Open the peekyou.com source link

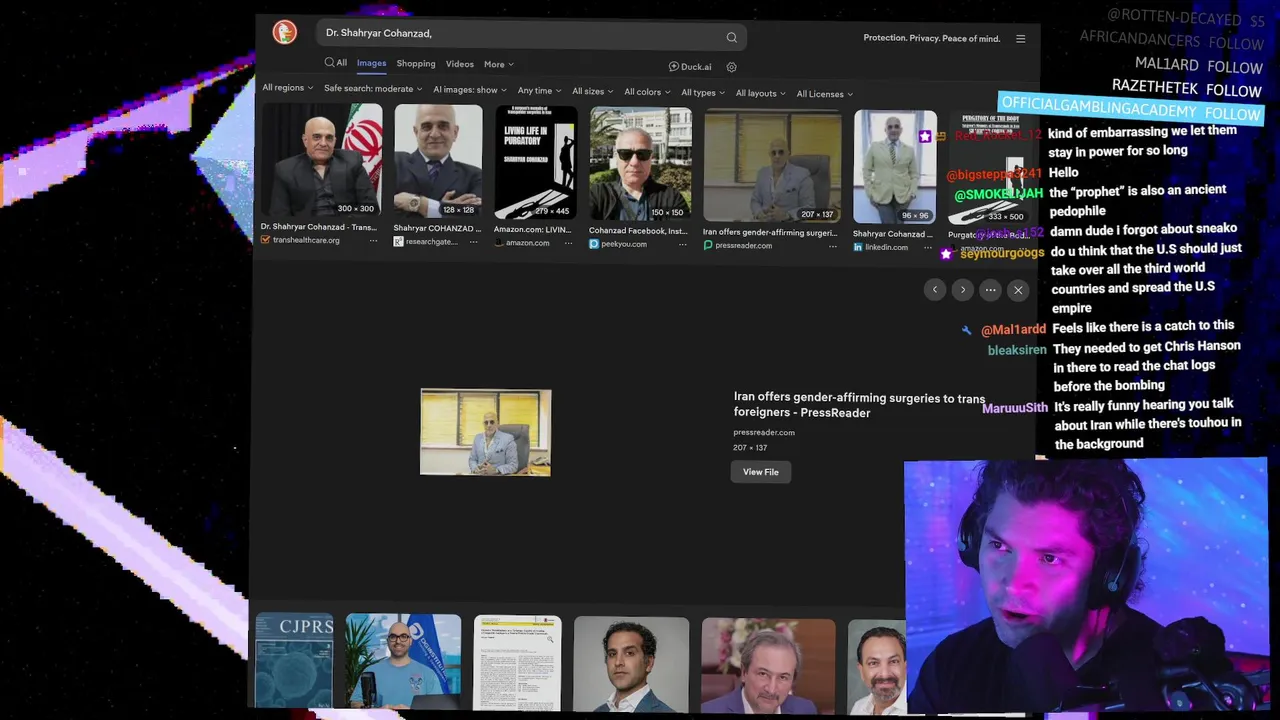pos(624,244)
